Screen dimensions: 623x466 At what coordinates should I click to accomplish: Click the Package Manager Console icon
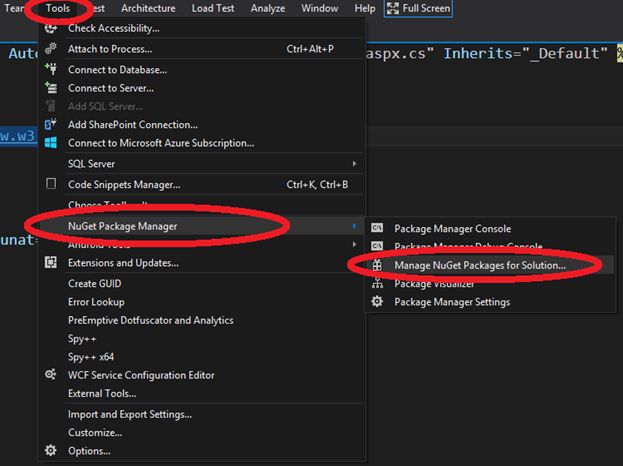(377, 228)
